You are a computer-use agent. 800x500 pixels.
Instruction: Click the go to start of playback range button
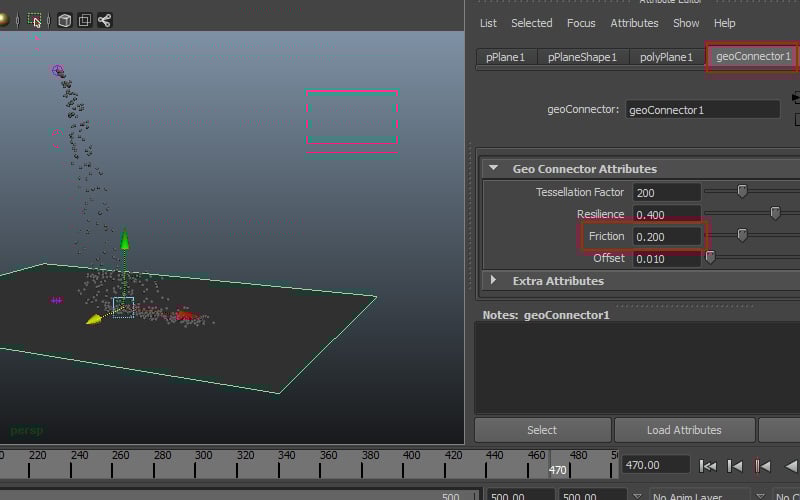tap(707, 466)
